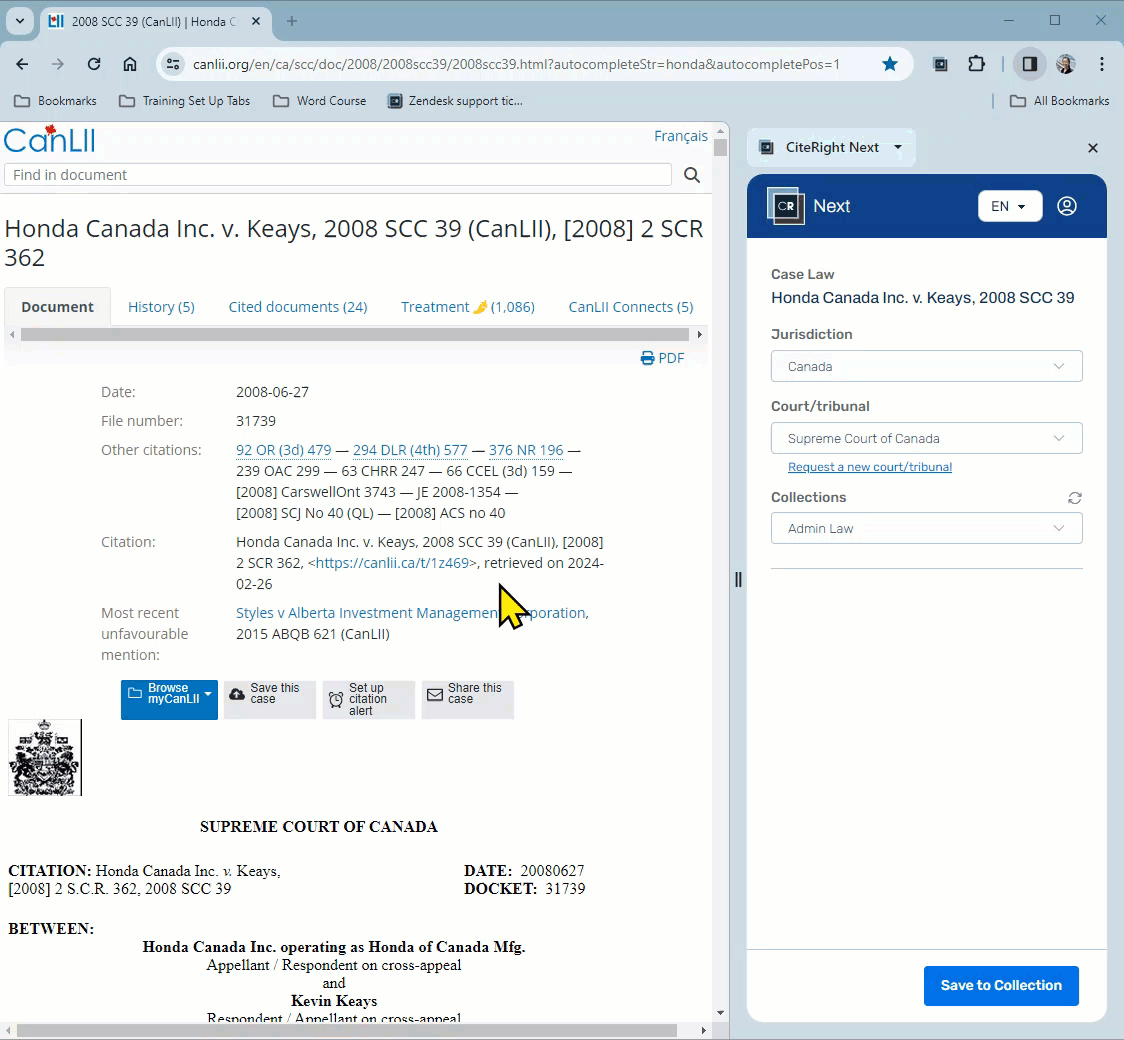The height and width of the screenshot is (1040, 1124).
Task: Open the Court/tribunal dropdown
Action: pos(926,438)
